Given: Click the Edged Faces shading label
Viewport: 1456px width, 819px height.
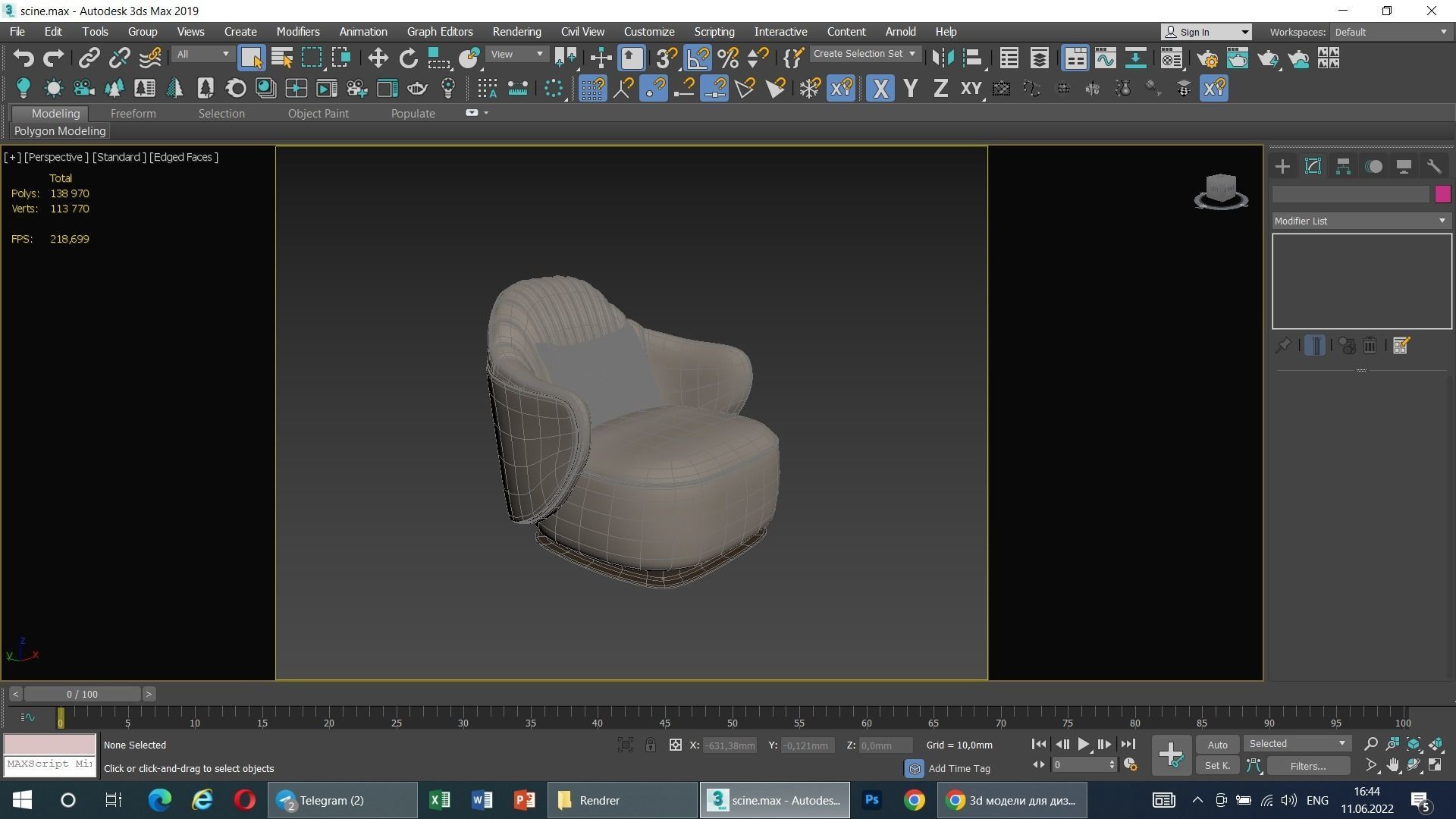Looking at the screenshot, I should [184, 157].
